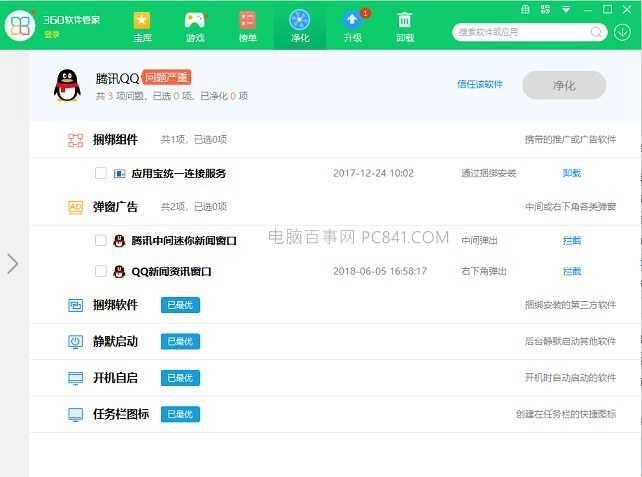
Task: Tick the 腾讯中间迷你新闻窗口 checkbox
Action: (100, 241)
